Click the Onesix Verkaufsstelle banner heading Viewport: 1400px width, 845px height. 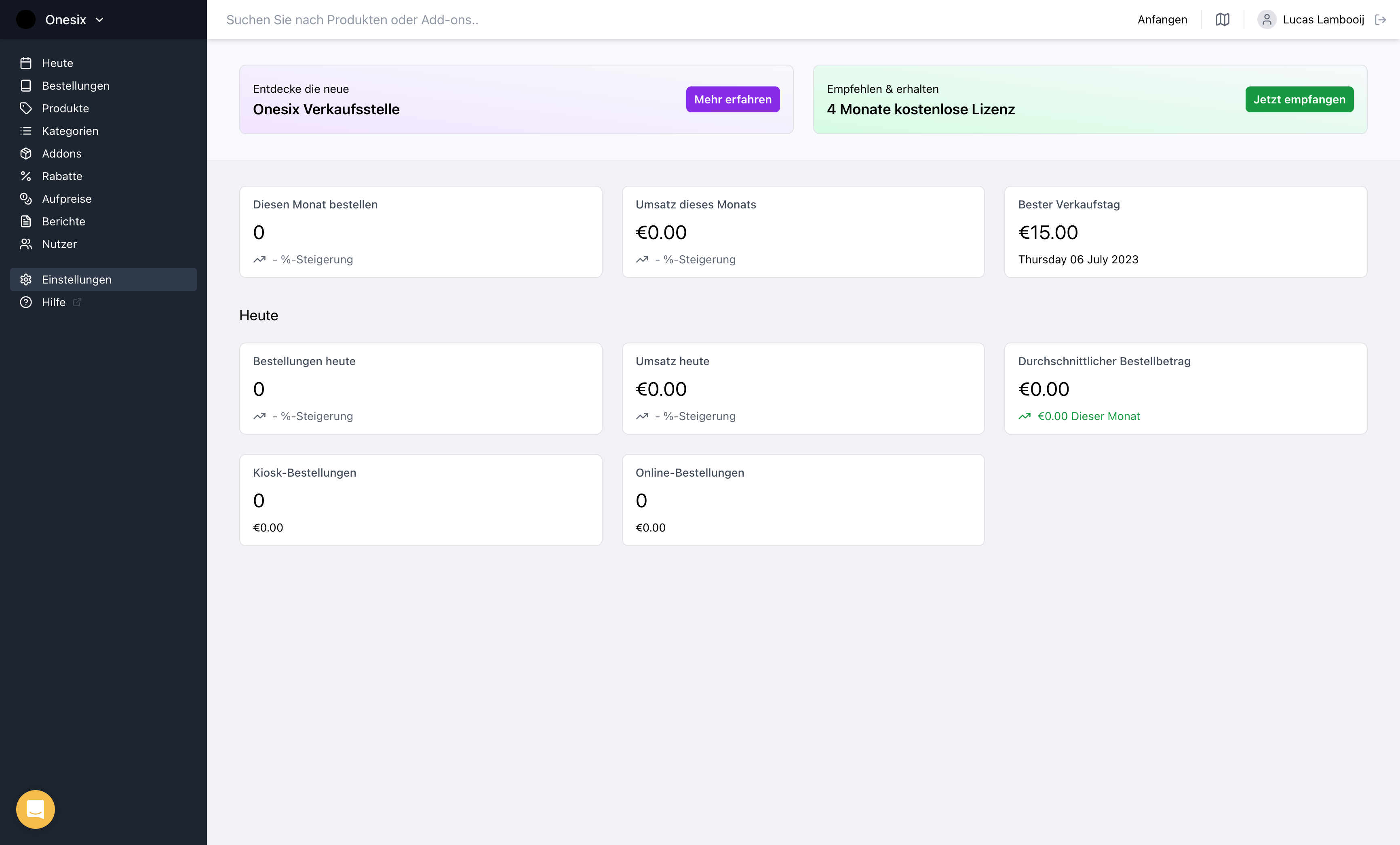pyautogui.click(x=326, y=109)
